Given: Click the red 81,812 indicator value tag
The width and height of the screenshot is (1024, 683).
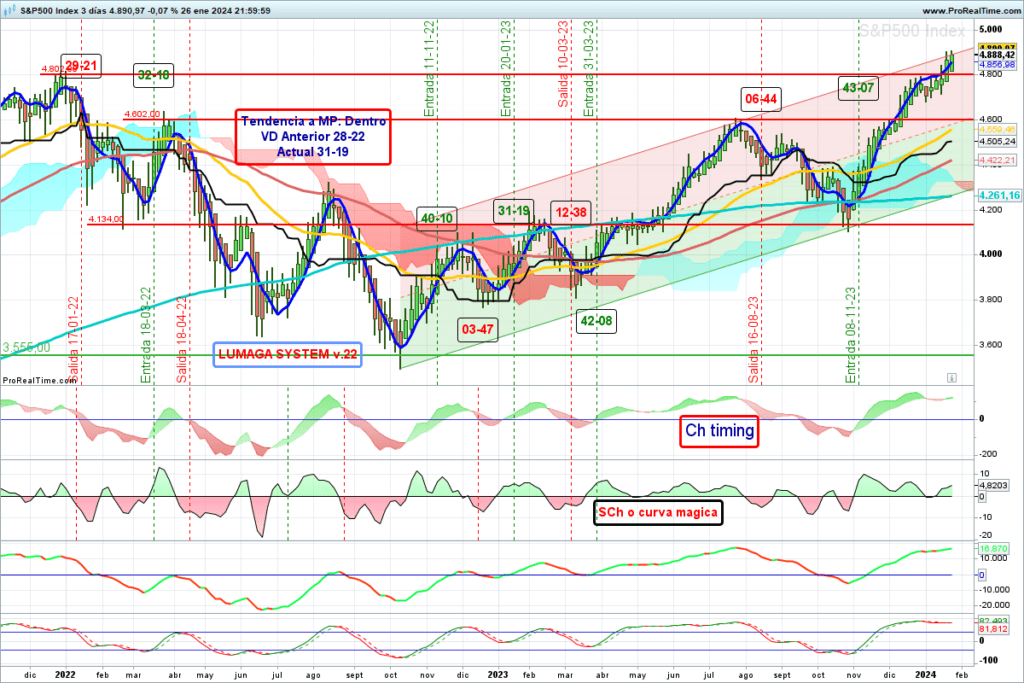Looking at the screenshot, I should pos(993,629).
